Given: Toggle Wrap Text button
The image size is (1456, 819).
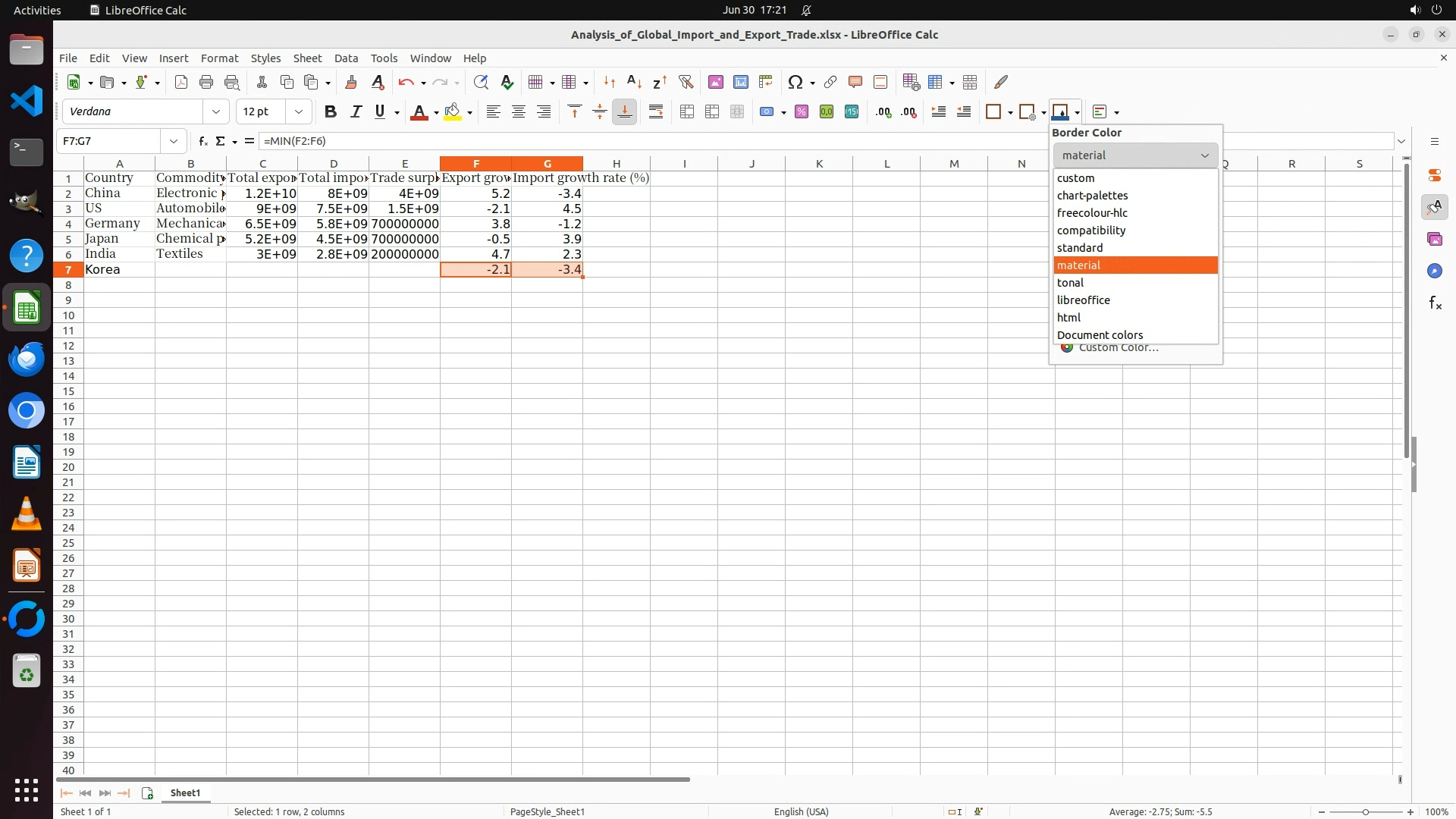Looking at the screenshot, I should point(656,112).
